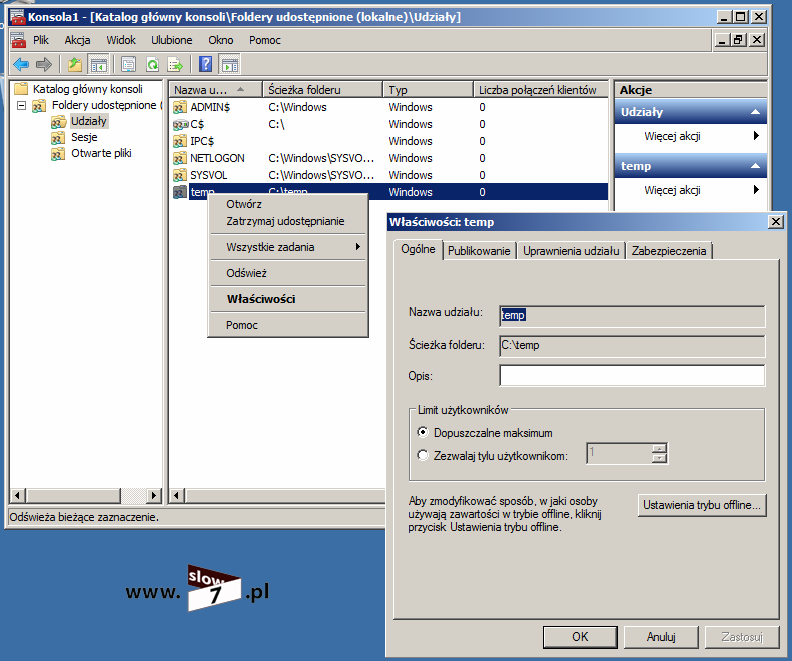792x661 pixels.
Task: Open the Widok menu
Action: 120,40
